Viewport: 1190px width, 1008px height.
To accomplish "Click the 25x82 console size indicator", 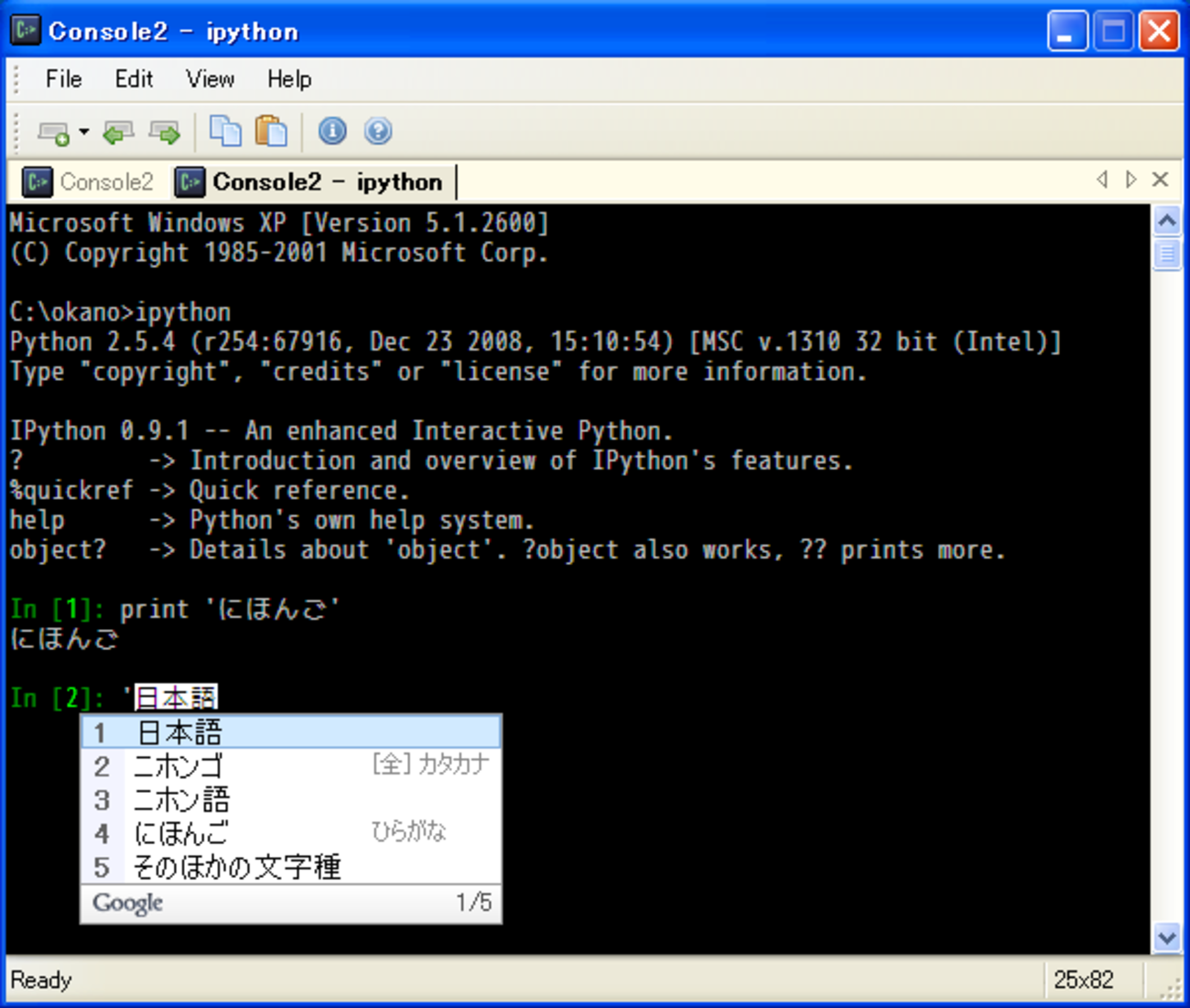I will click(1084, 981).
